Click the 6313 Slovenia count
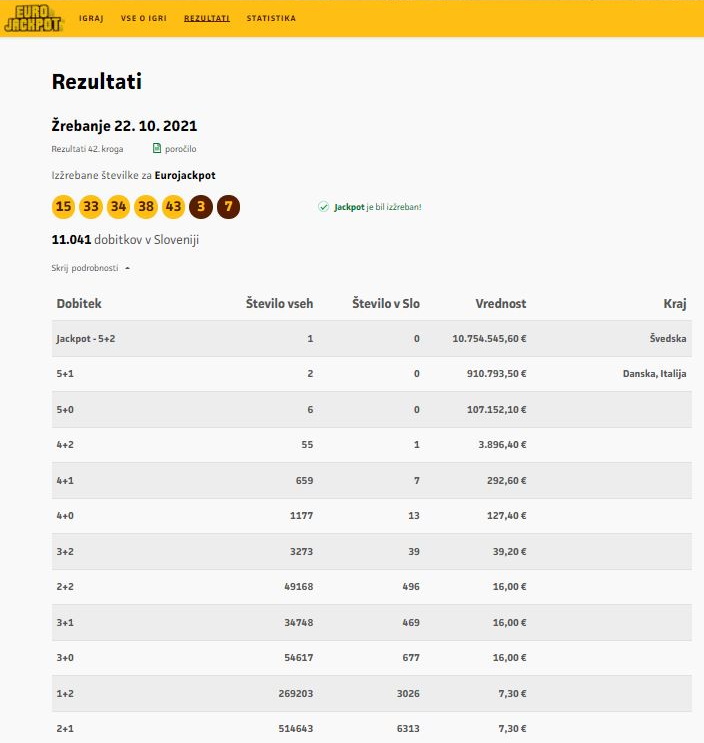 click(408, 729)
